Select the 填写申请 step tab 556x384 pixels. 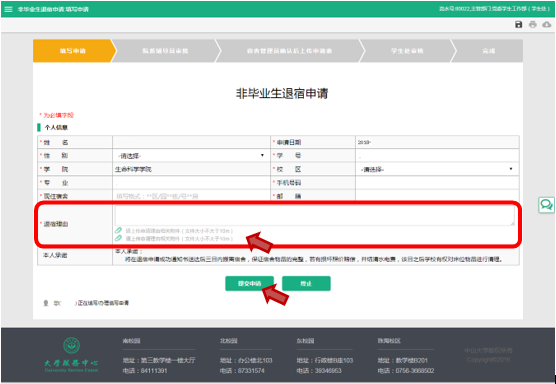(74, 51)
